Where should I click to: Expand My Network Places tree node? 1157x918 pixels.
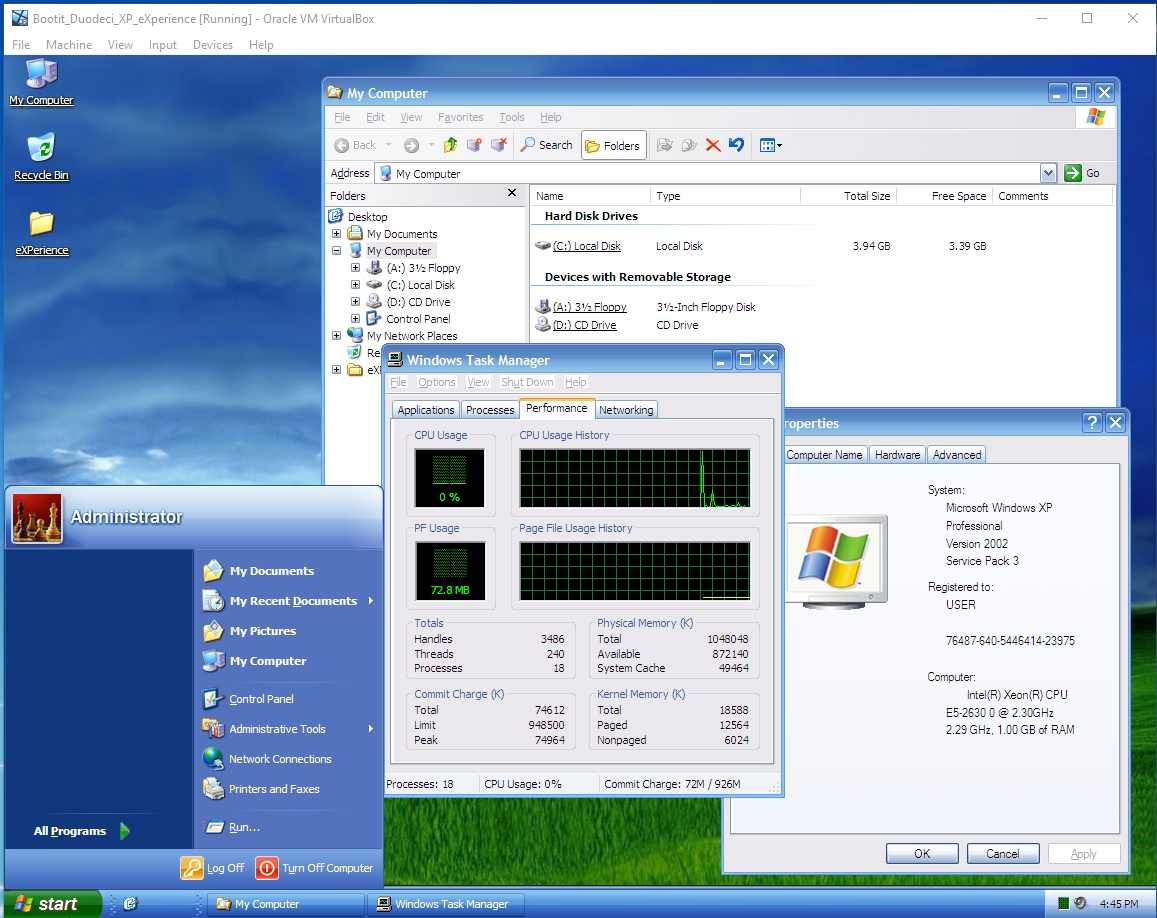click(336, 336)
